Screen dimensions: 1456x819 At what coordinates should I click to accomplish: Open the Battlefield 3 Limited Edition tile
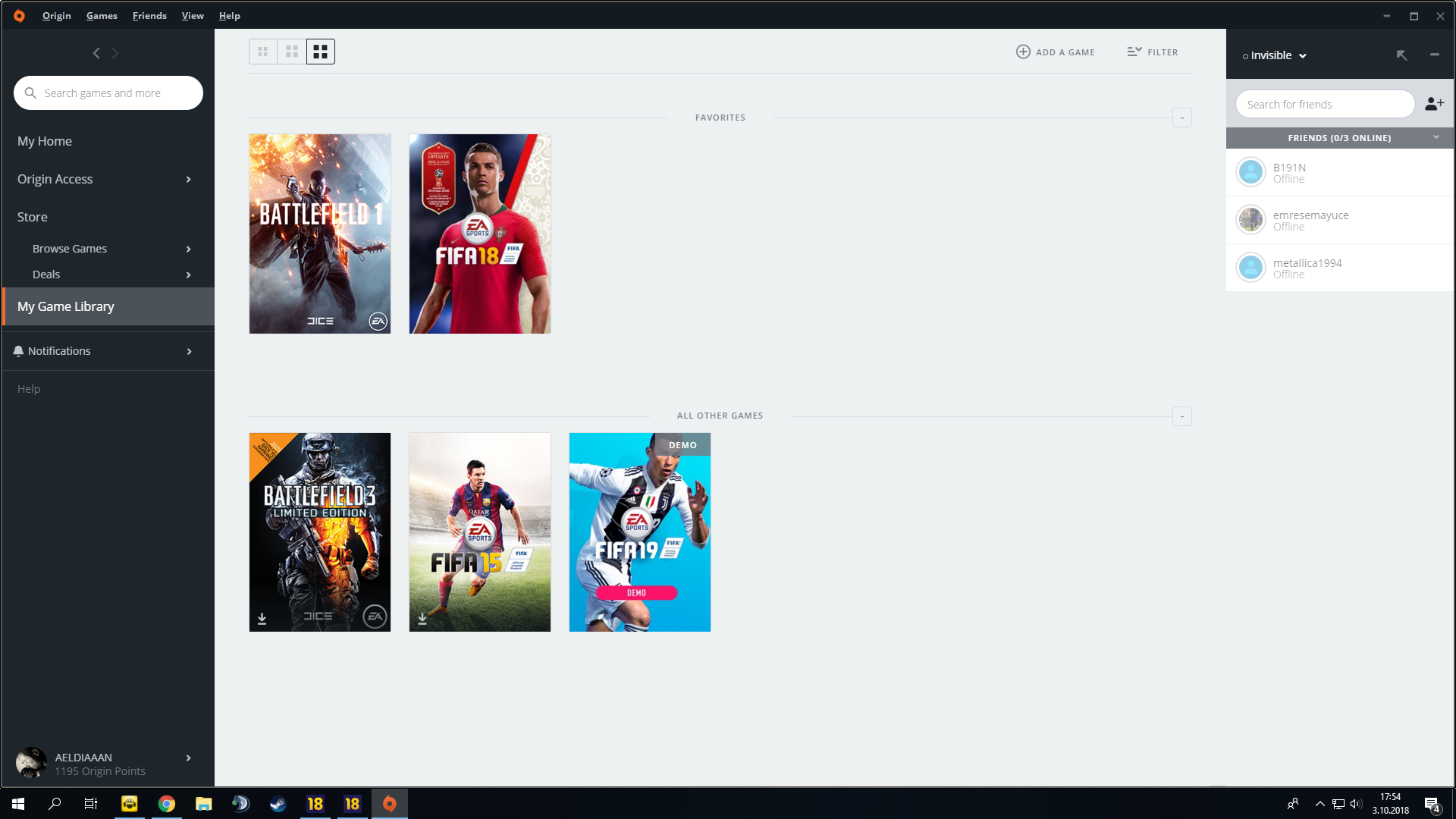tap(320, 532)
